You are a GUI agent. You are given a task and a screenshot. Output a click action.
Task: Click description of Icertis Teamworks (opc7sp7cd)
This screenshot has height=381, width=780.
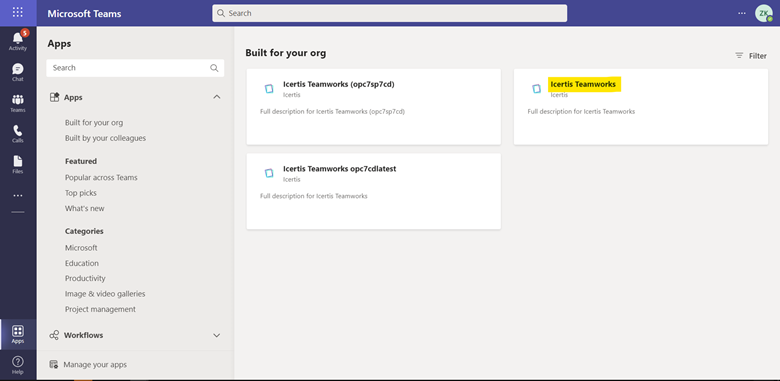[332, 111]
